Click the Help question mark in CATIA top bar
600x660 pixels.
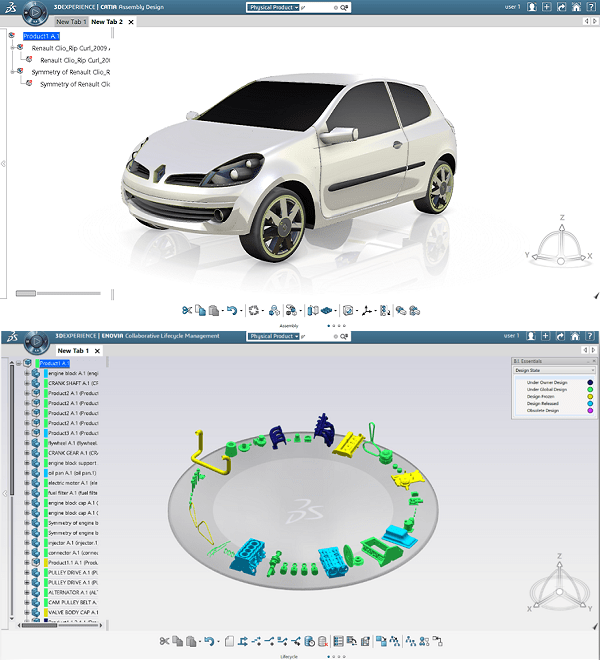point(591,7)
